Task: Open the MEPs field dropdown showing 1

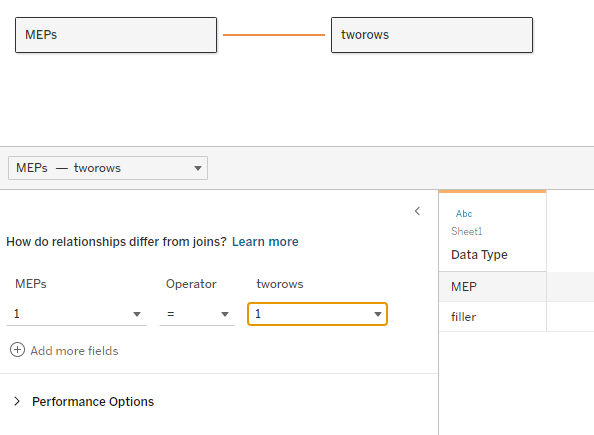Action: click(x=77, y=314)
